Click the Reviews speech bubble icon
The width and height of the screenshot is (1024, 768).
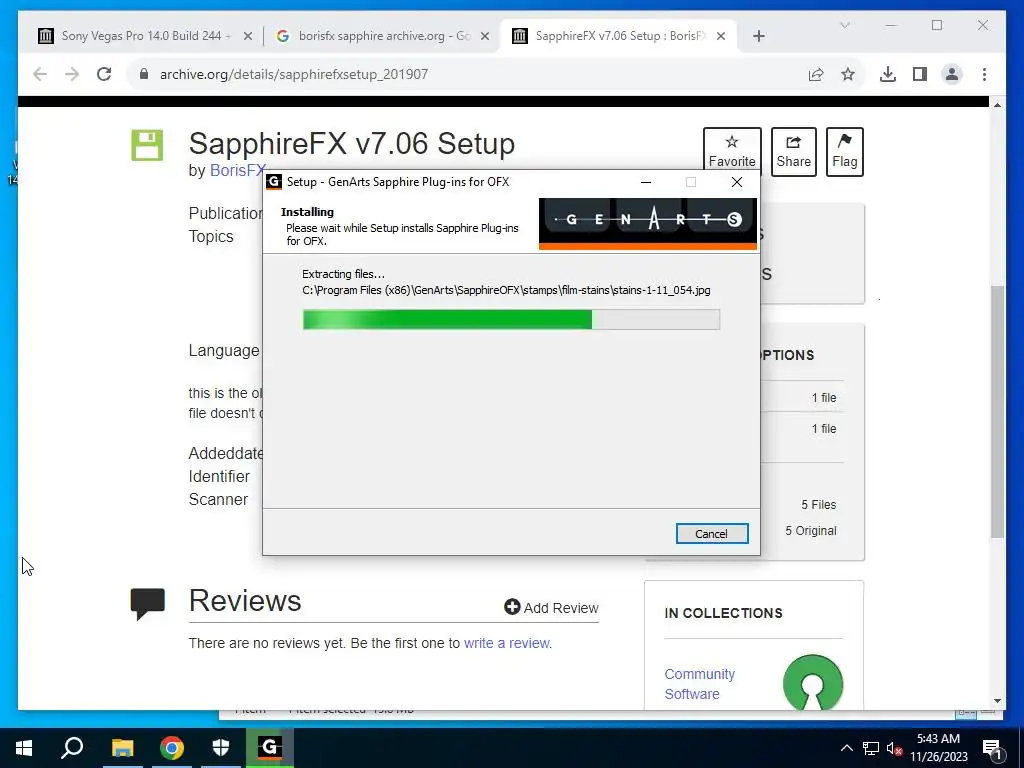point(148,603)
